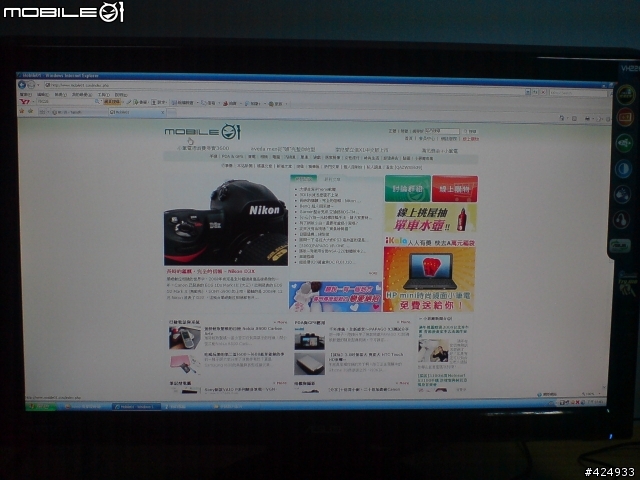Open the second menu in IE menu bar
This screenshot has width=640, height=480.
[x=42, y=94]
